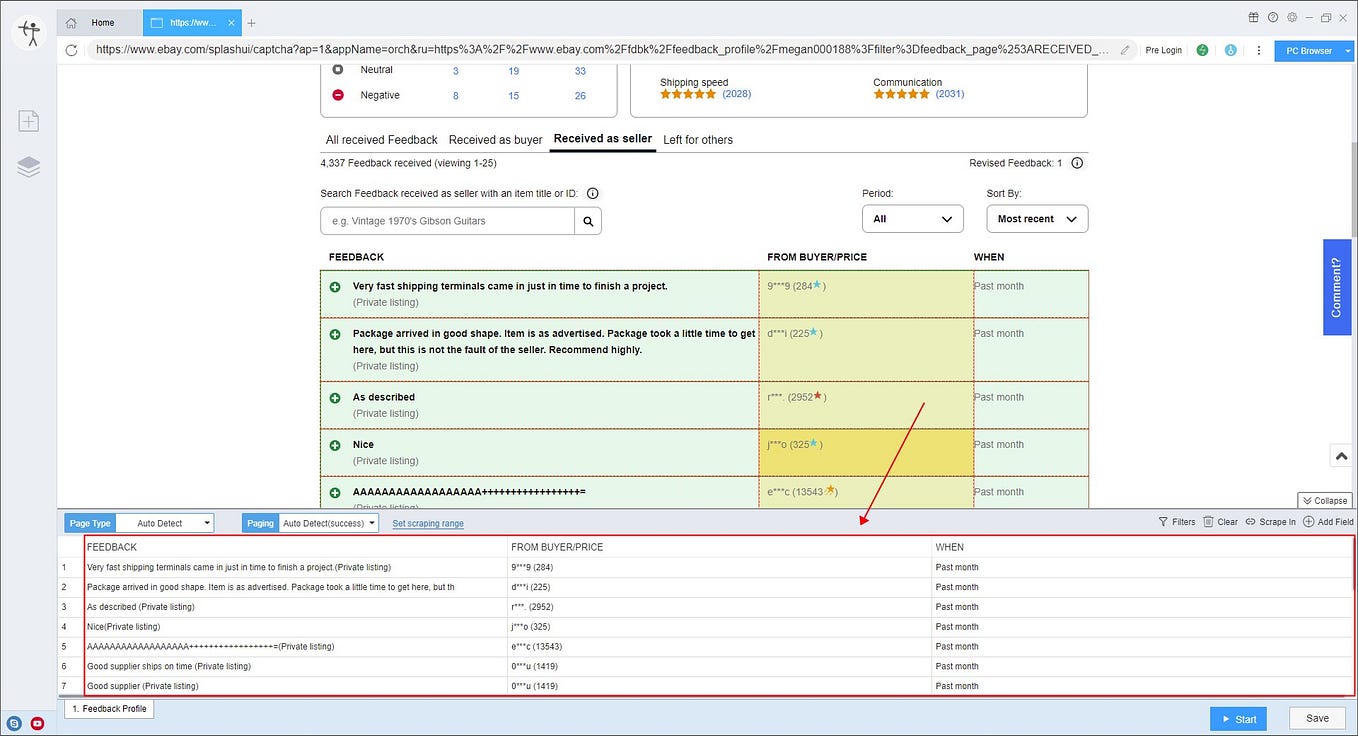The image size is (1358, 736).
Task: Click the feedback search magnifier icon
Action: point(587,220)
